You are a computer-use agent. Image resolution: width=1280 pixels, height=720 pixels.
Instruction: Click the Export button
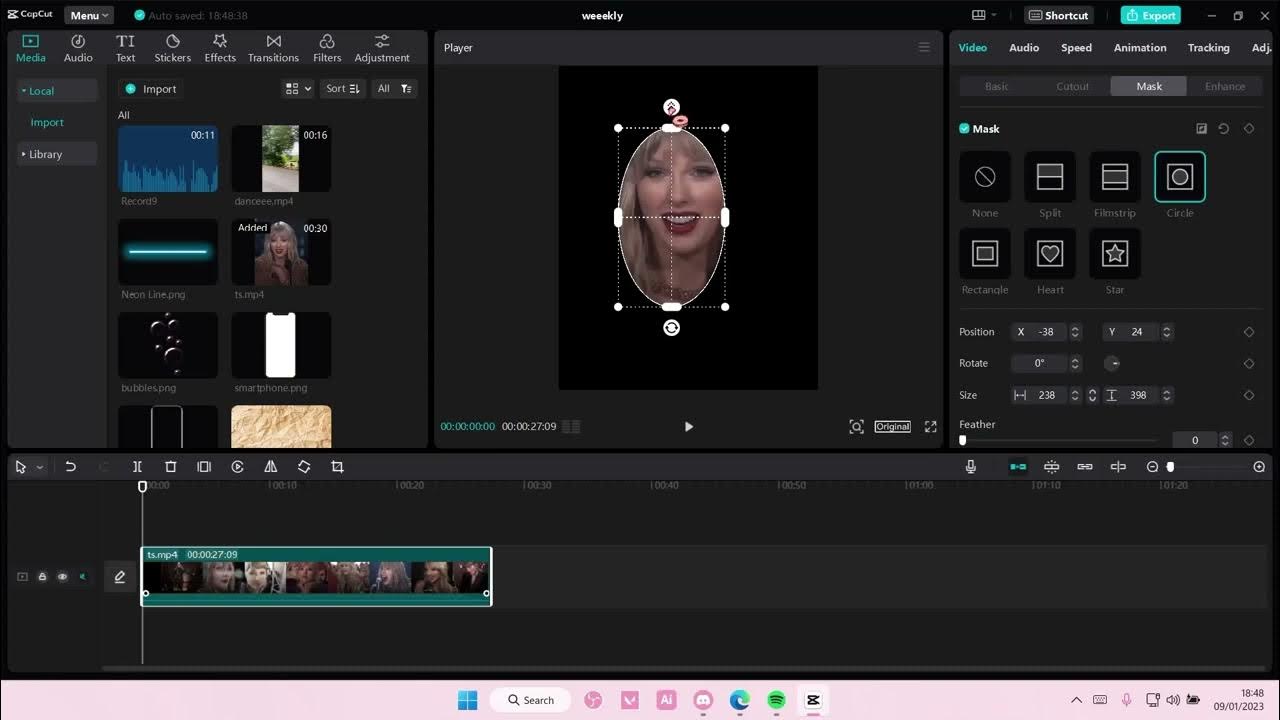point(1150,15)
